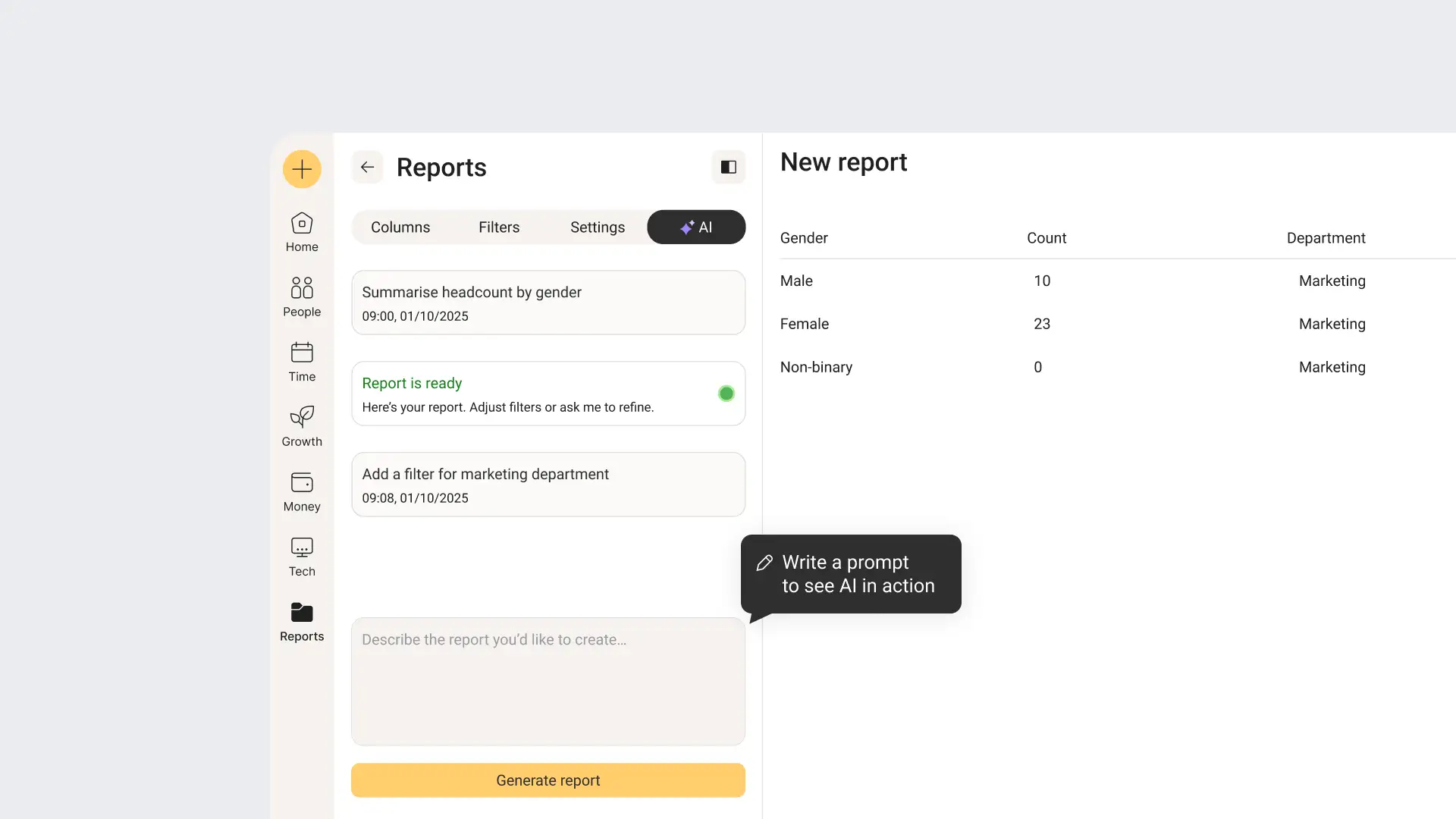This screenshot has width=1456, height=819.
Task: Click the report description text box
Action: pos(548,681)
